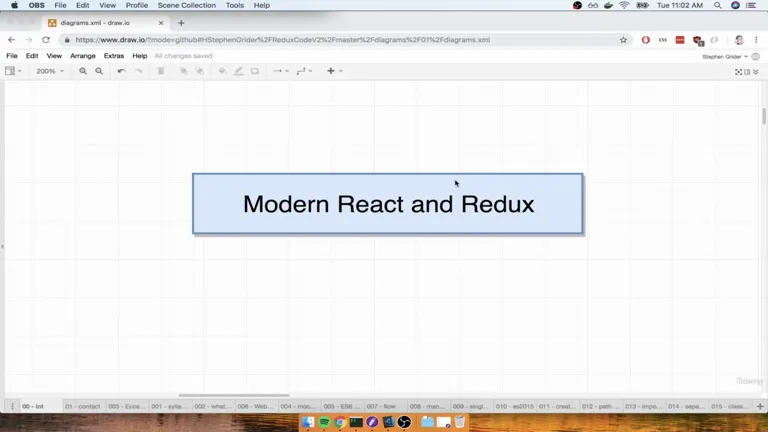Open the Stephen Grider account dropdown

point(725,57)
